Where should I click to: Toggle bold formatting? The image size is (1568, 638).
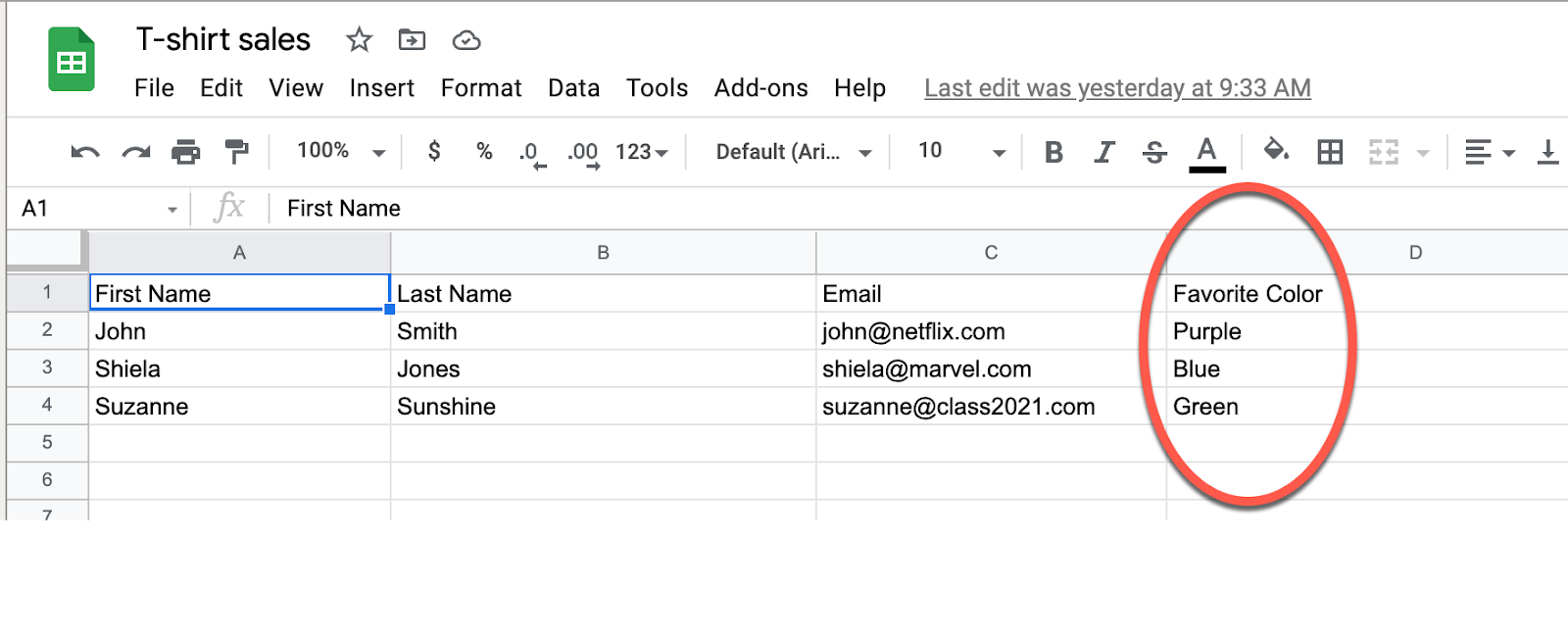pyautogui.click(x=1053, y=152)
